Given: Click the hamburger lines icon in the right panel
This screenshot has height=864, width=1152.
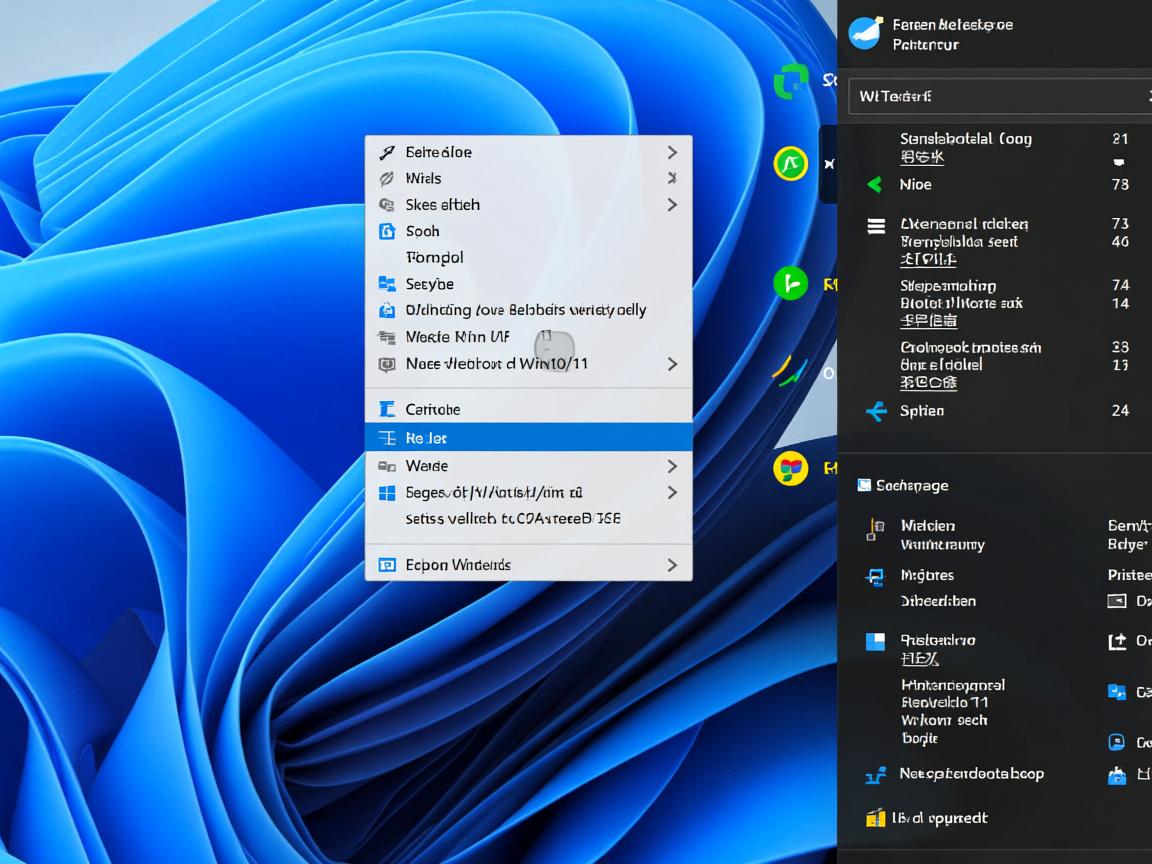Looking at the screenshot, I should pyautogui.click(x=876, y=227).
